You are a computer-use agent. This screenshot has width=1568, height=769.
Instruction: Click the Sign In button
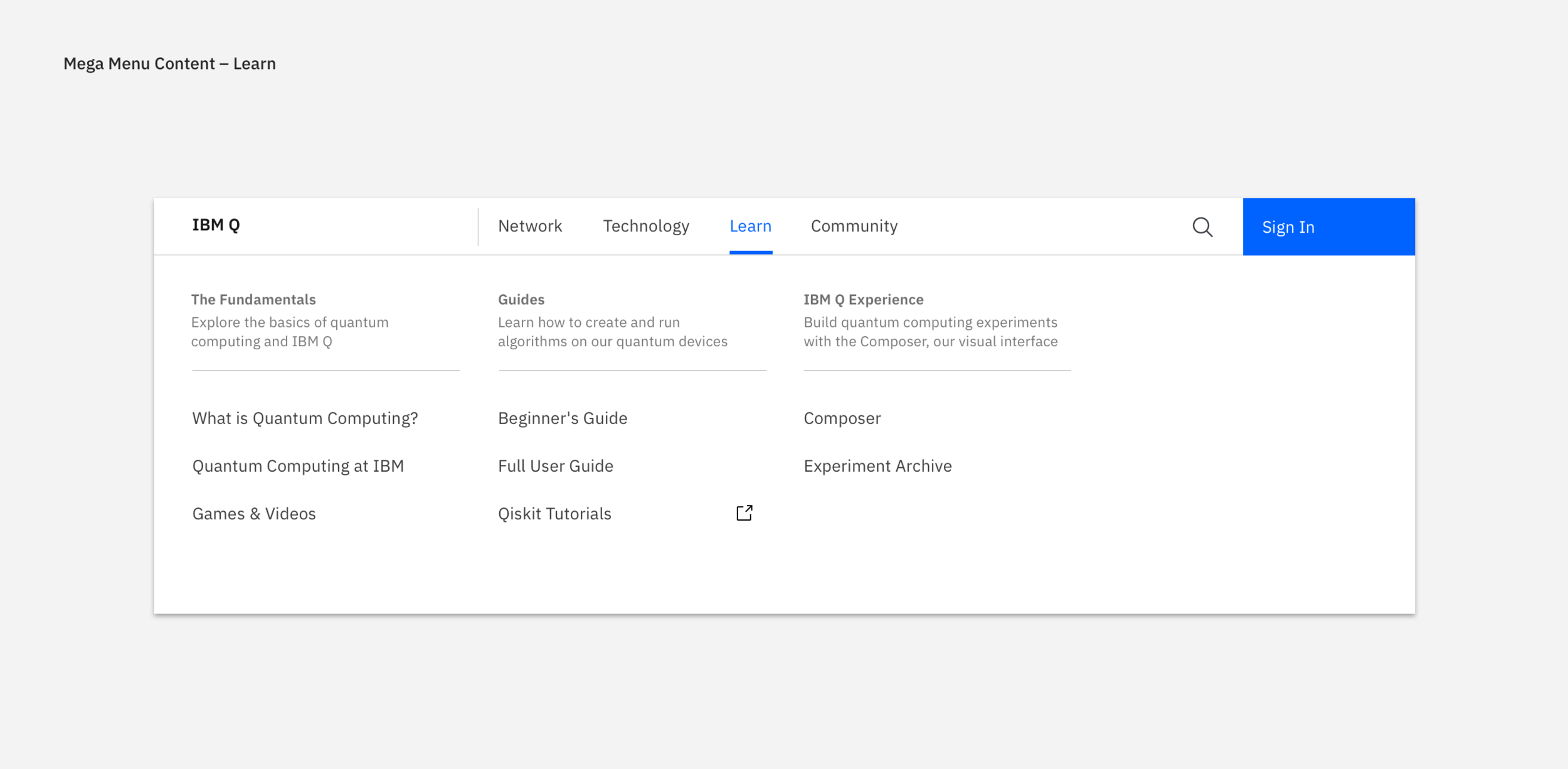click(x=1328, y=227)
